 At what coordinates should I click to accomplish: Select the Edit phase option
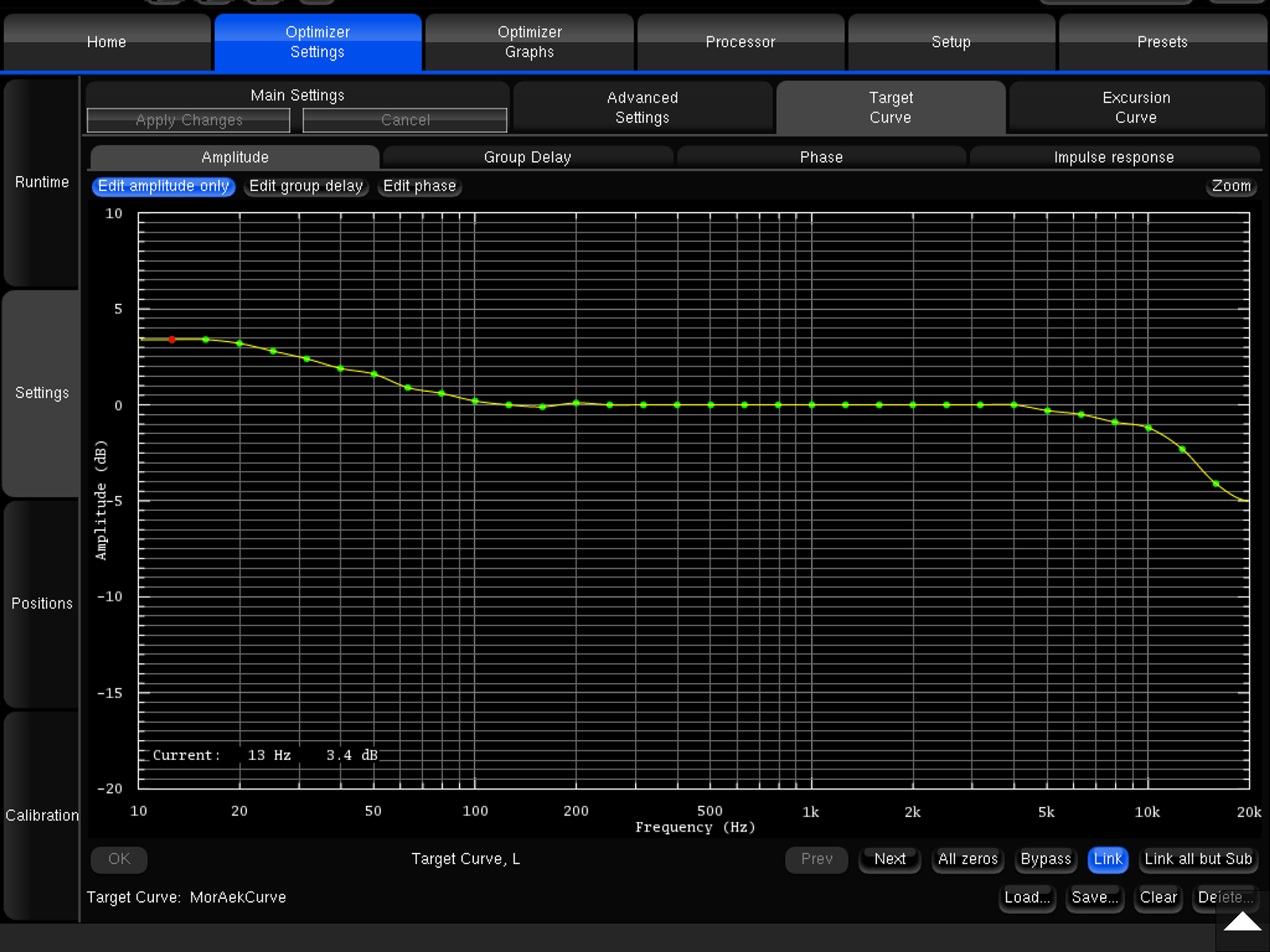pyautogui.click(x=419, y=186)
